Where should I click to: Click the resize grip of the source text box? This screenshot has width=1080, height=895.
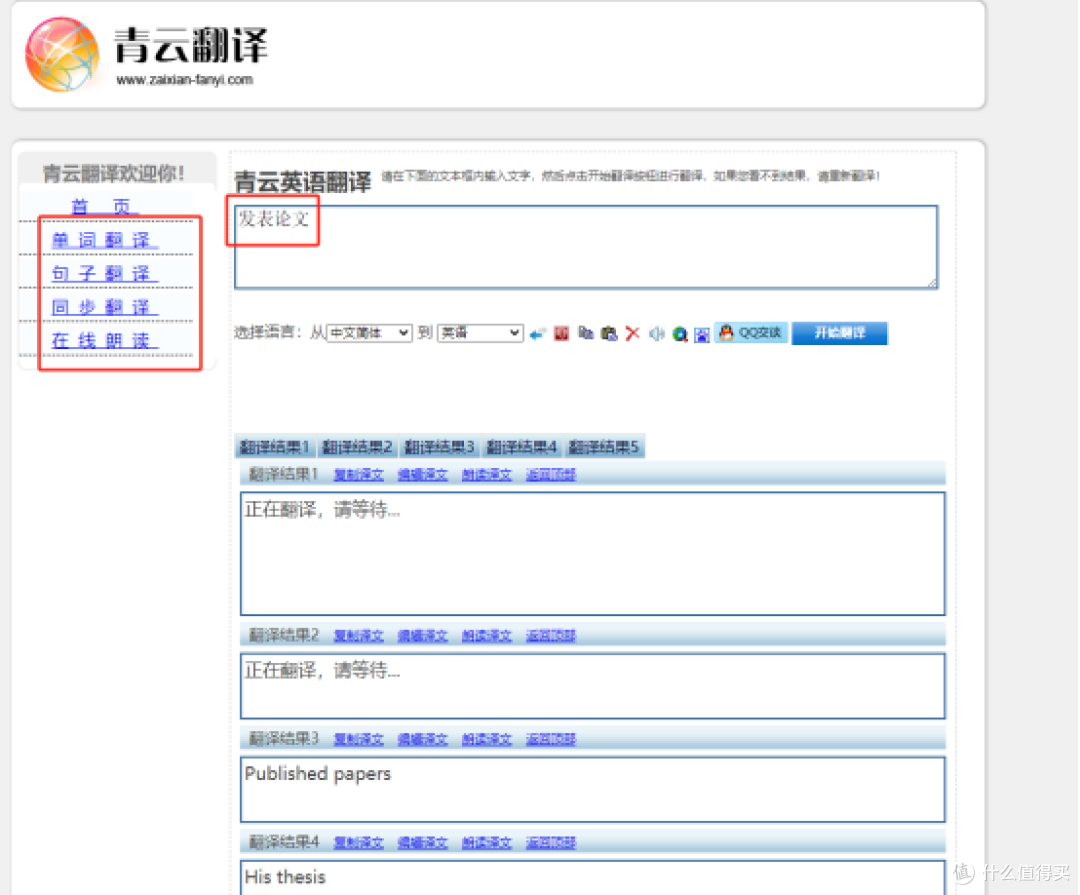[932, 282]
